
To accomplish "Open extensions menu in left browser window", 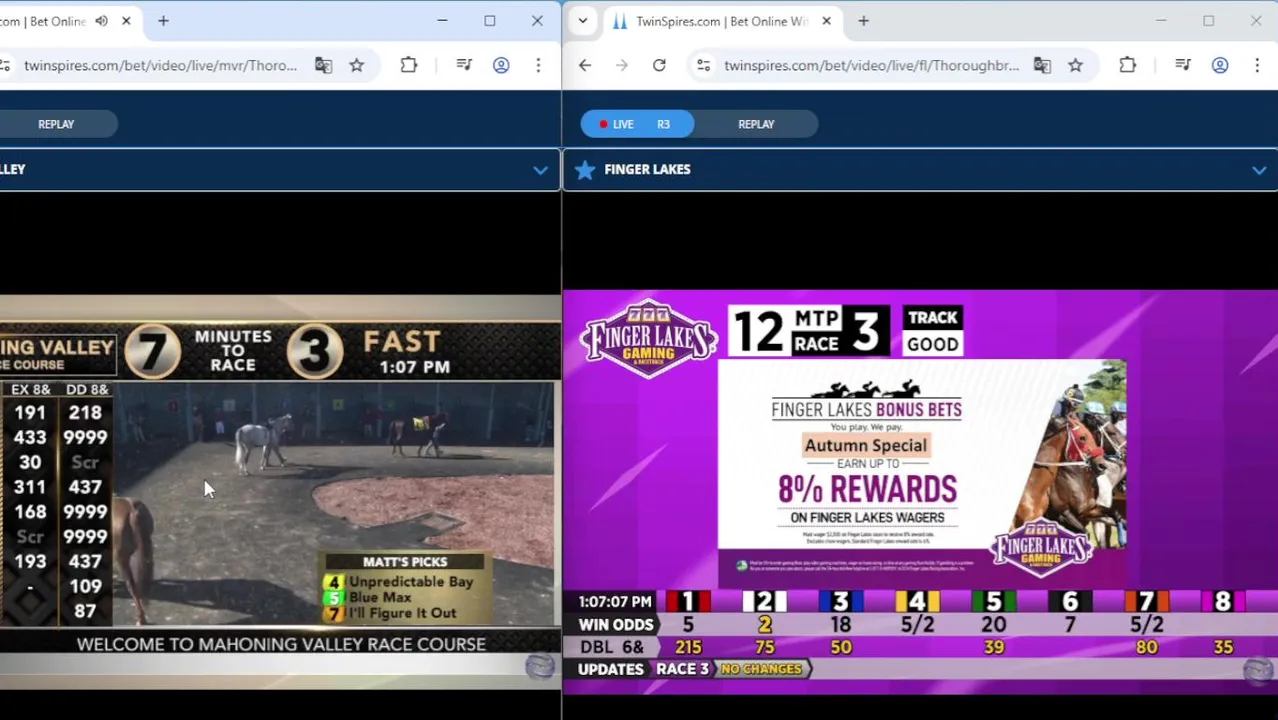I will (x=409, y=65).
